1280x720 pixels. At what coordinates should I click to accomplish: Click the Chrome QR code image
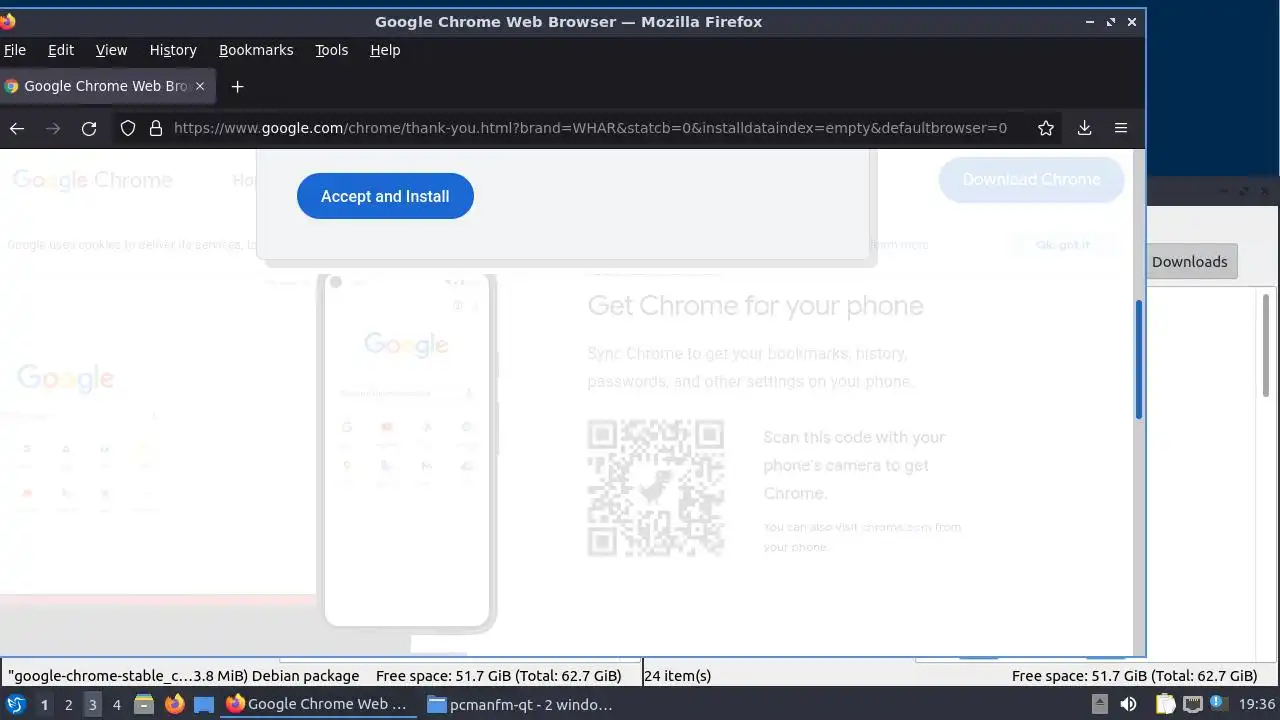pos(655,488)
